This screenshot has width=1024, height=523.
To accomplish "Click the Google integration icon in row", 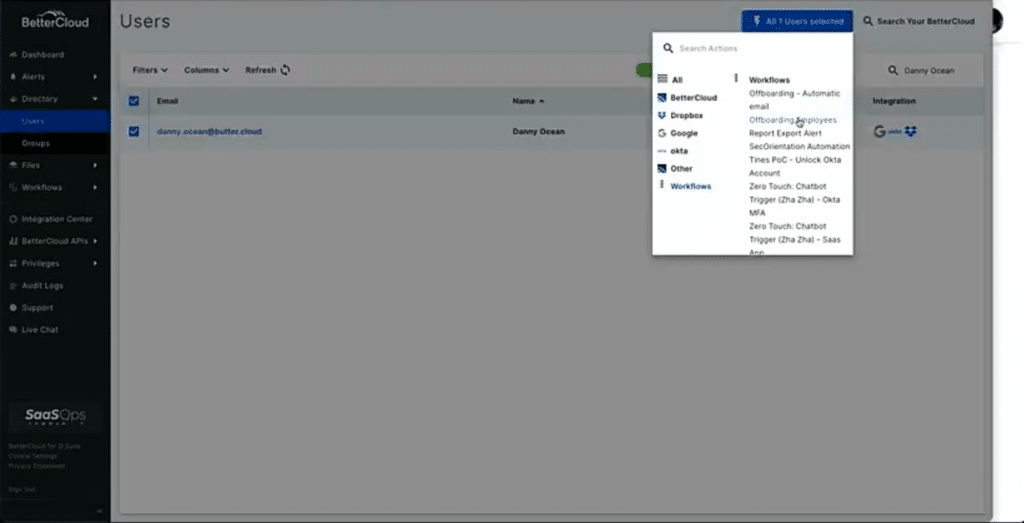I will pyautogui.click(x=880, y=132).
